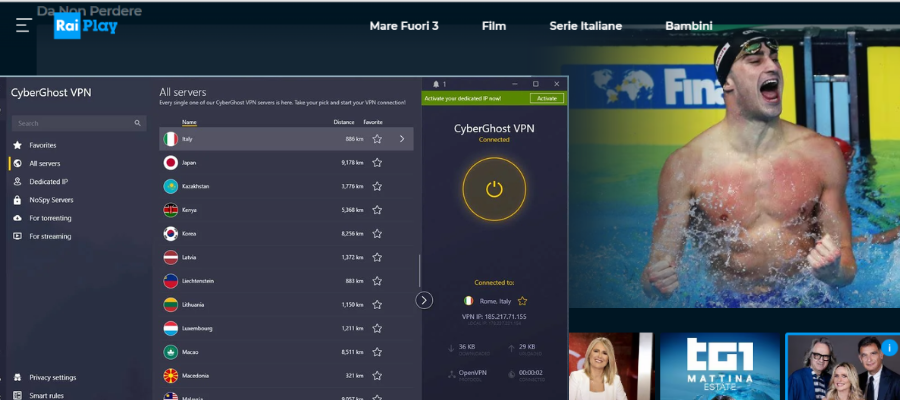Sort servers by Distance column
This screenshot has height=400, width=900.
coord(344,122)
